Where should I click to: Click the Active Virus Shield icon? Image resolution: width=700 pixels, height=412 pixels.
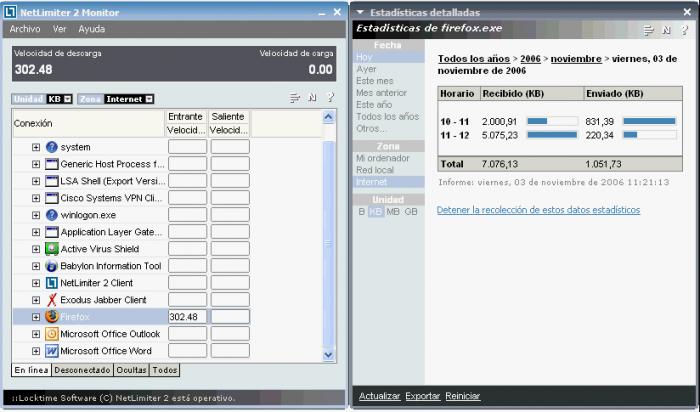coord(52,249)
